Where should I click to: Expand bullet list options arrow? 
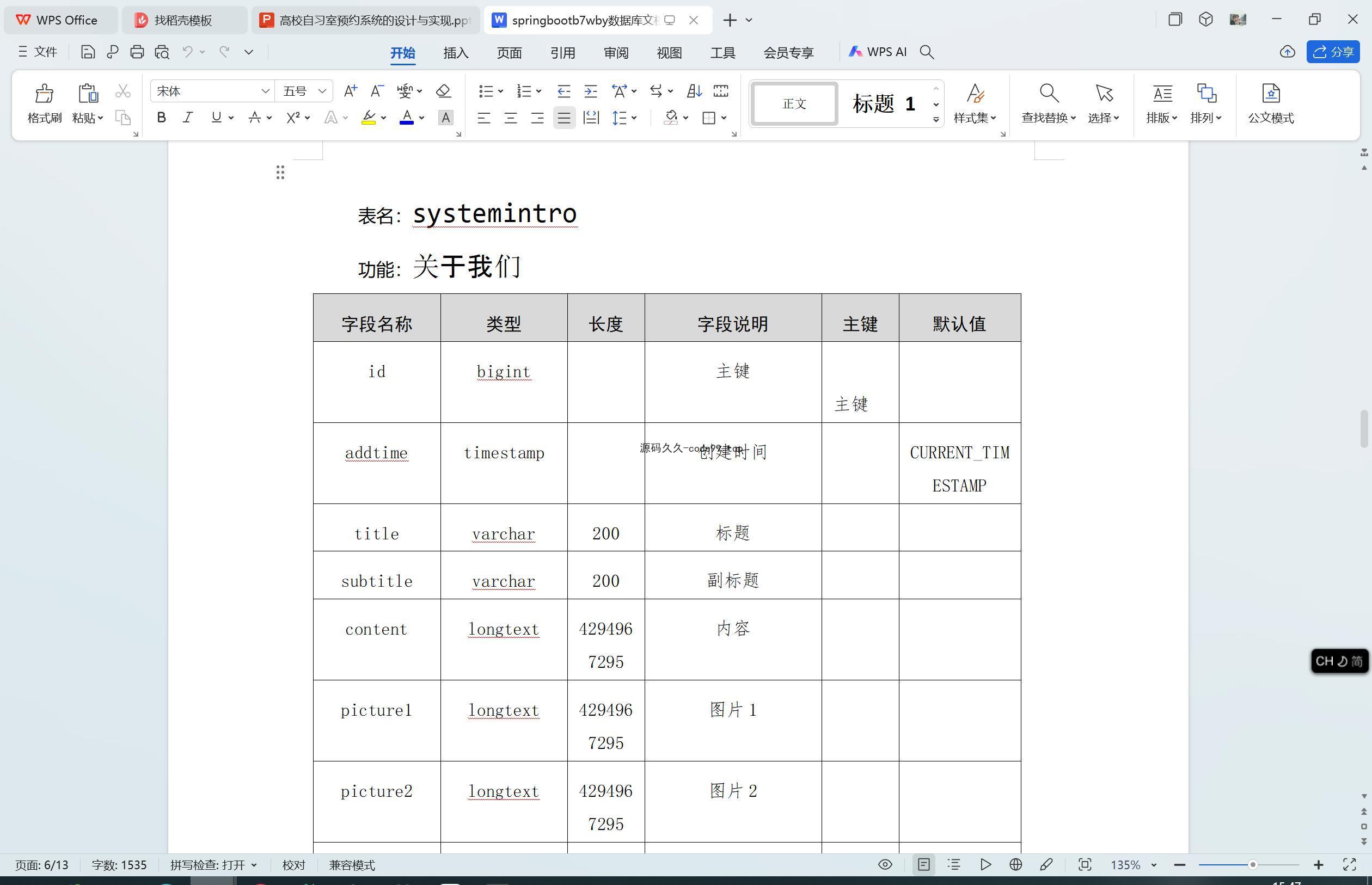coord(501,91)
